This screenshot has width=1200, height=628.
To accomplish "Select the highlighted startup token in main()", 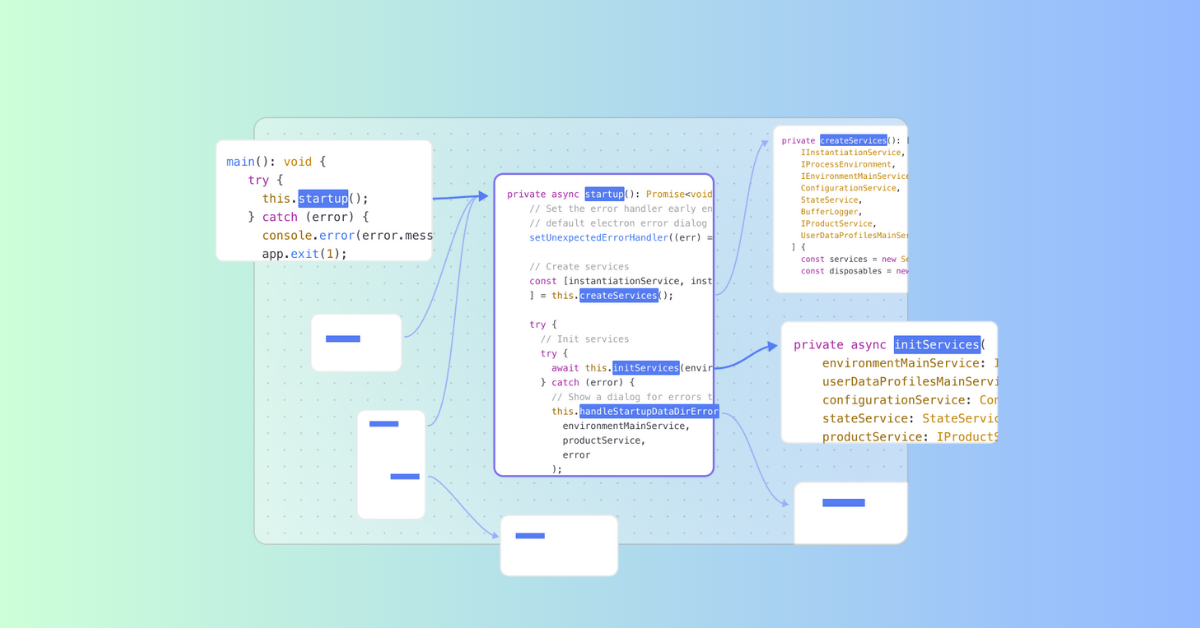I will tap(324, 198).
